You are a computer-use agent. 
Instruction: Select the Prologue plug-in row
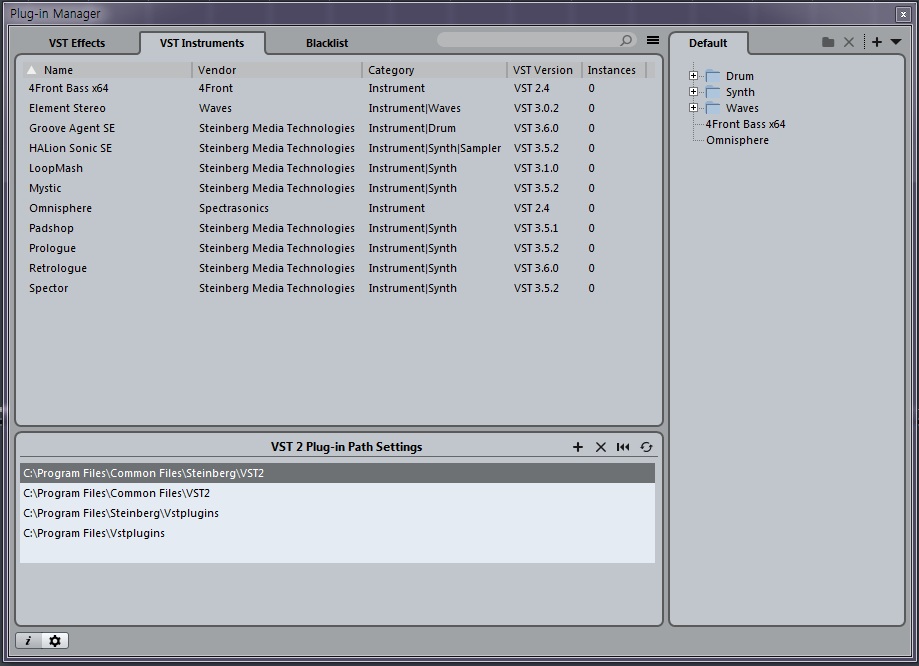click(x=339, y=247)
